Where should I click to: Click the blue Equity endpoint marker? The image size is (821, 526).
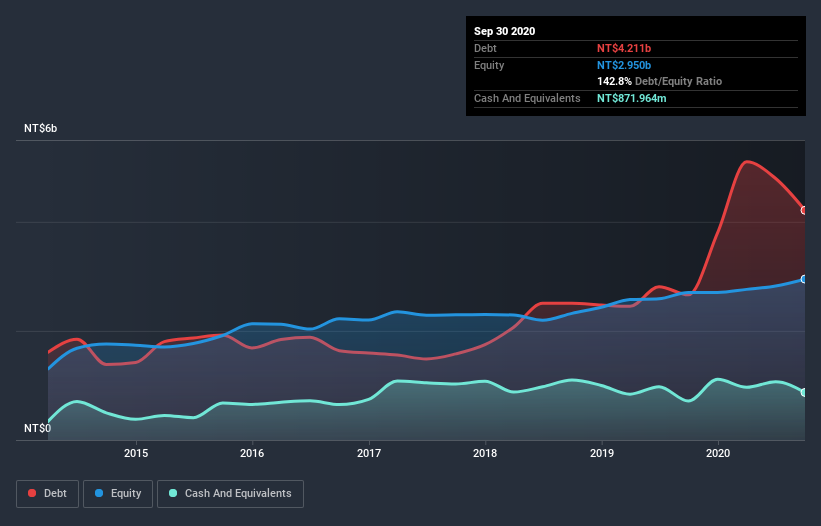point(804,279)
